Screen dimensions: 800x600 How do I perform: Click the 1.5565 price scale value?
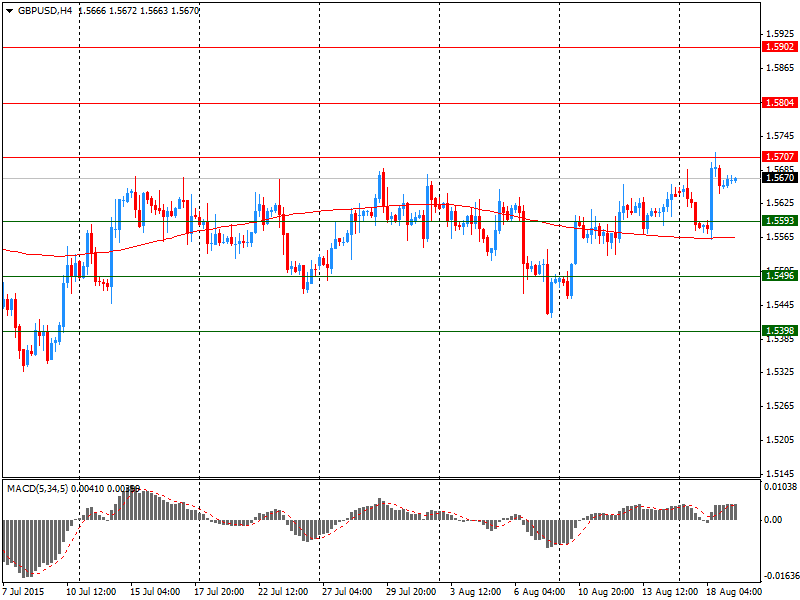[780, 237]
